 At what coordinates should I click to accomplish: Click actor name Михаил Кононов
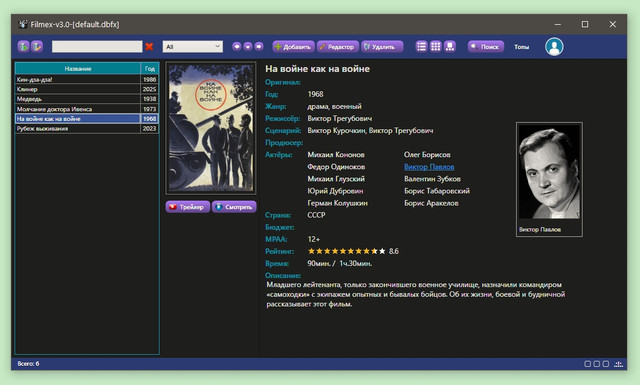336,155
